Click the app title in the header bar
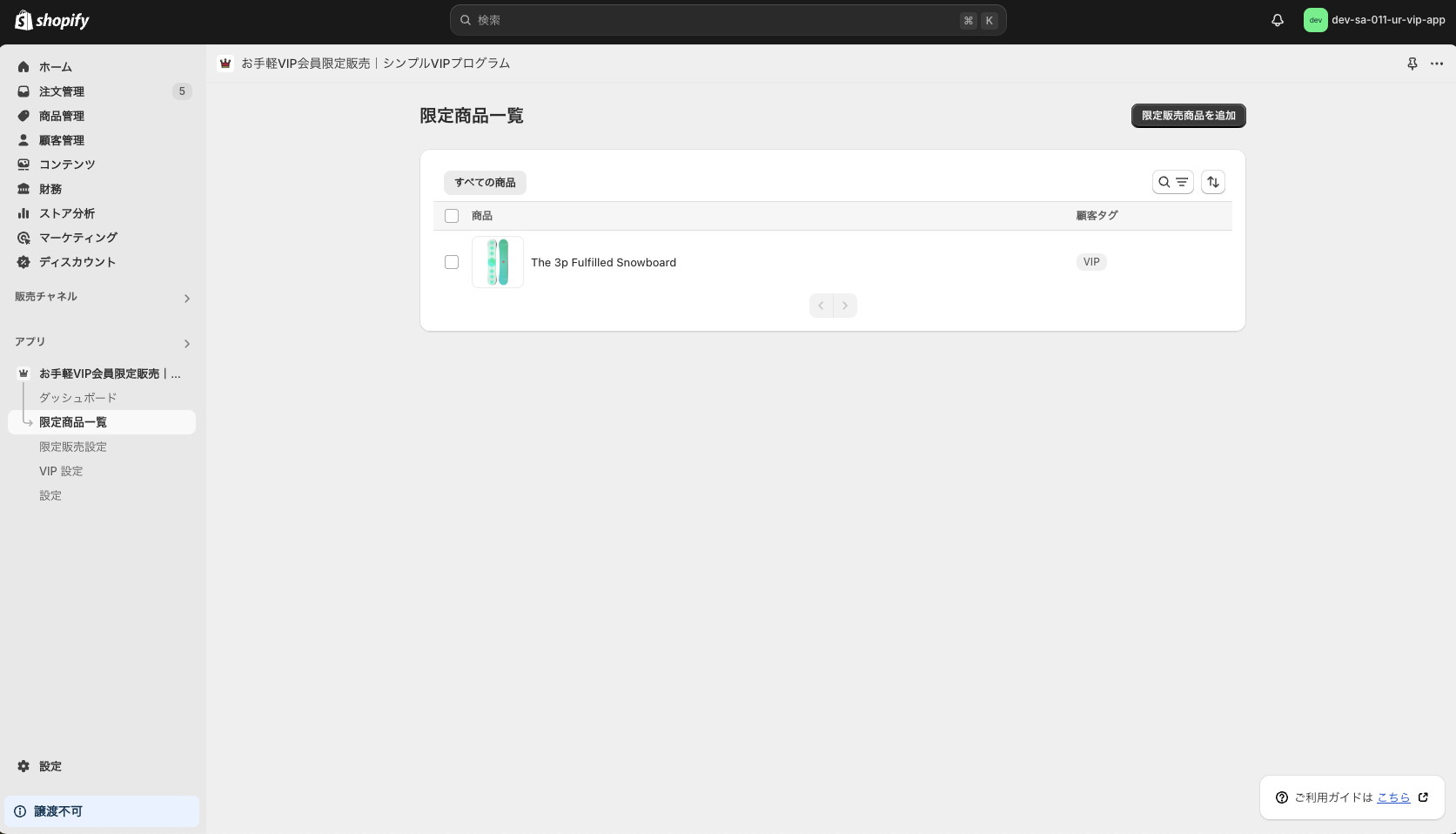Image resolution: width=1456 pixels, height=834 pixels. coord(375,64)
